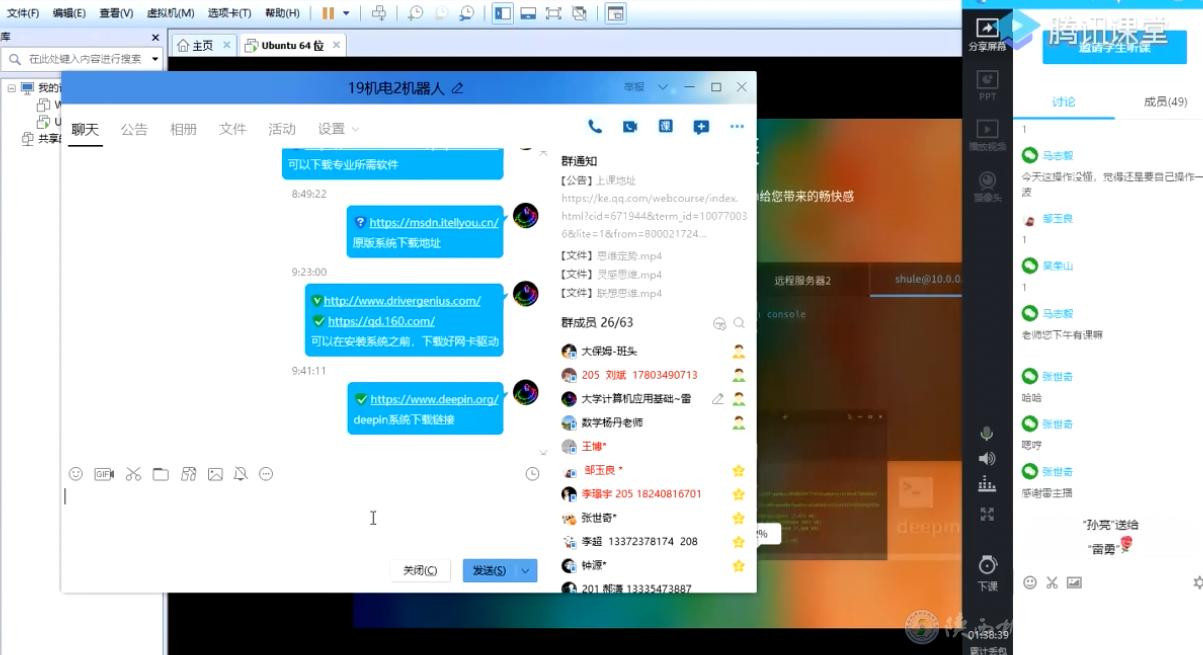This screenshot has height=655, width=1203.
Task: Open message history clock icon
Action: 532,474
